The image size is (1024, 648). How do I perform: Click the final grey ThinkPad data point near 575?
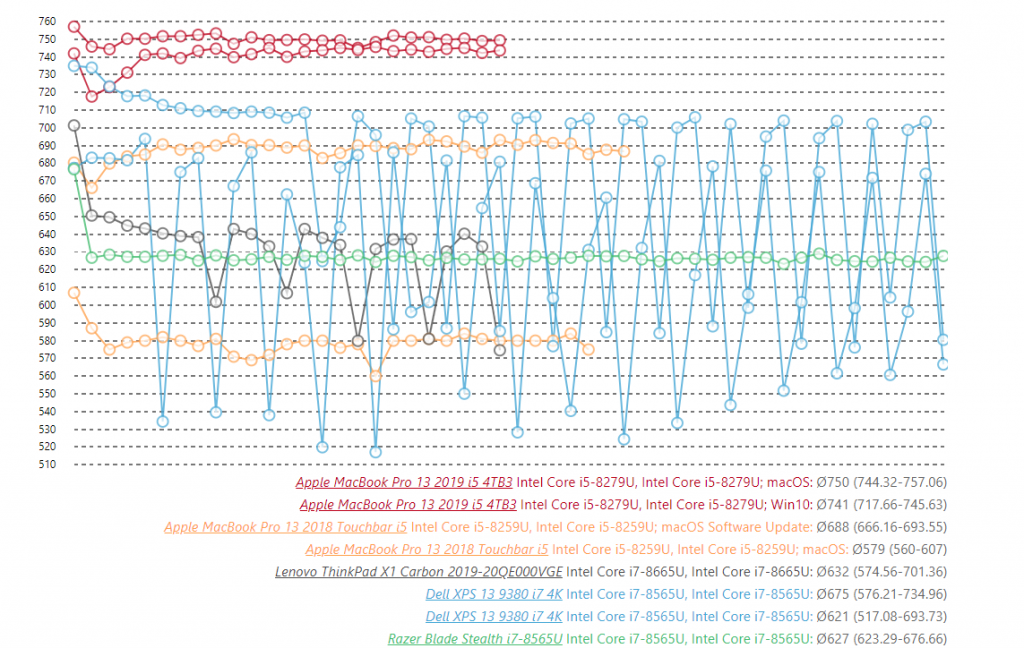coord(500,350)
